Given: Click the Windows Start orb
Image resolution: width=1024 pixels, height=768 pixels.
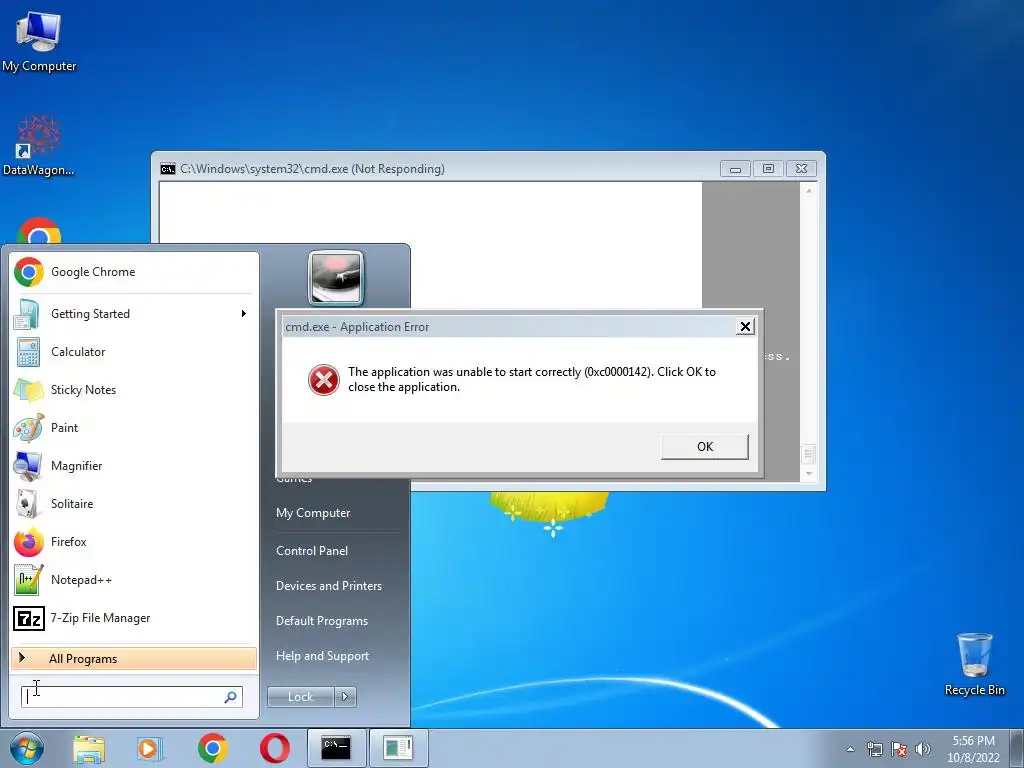Looking at the screenshot, I should tap(27, 748).
